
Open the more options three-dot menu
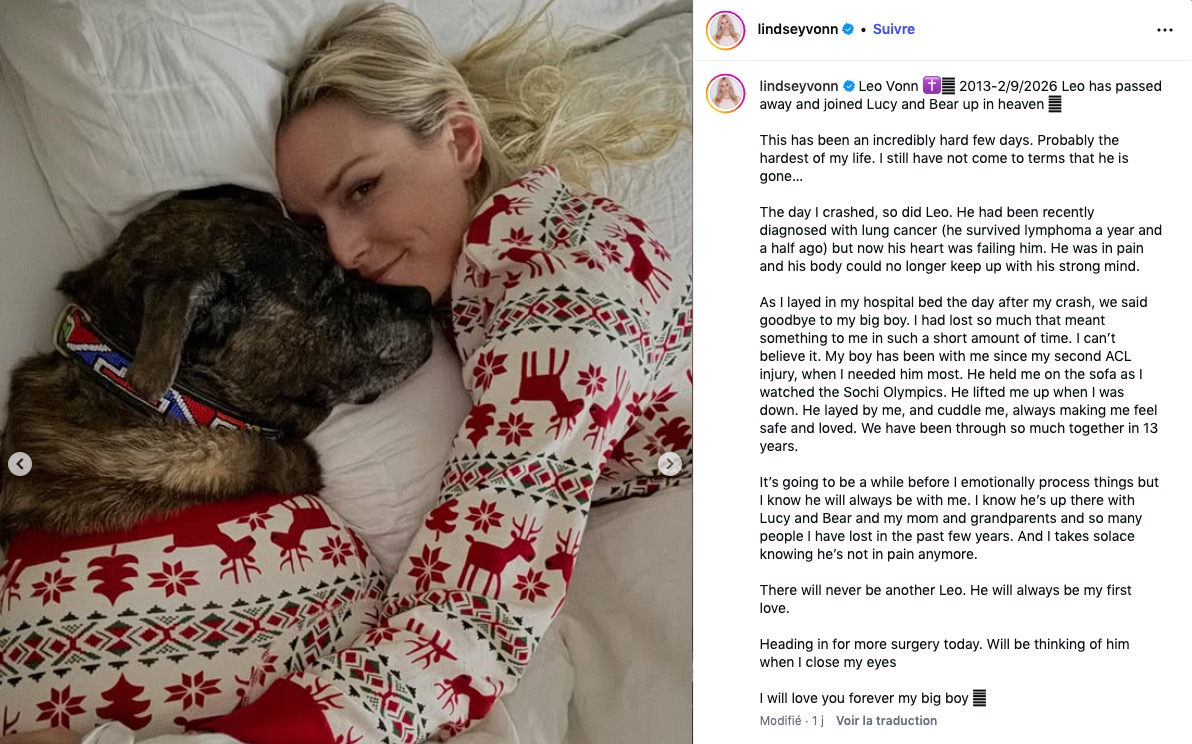(1164, 30)
